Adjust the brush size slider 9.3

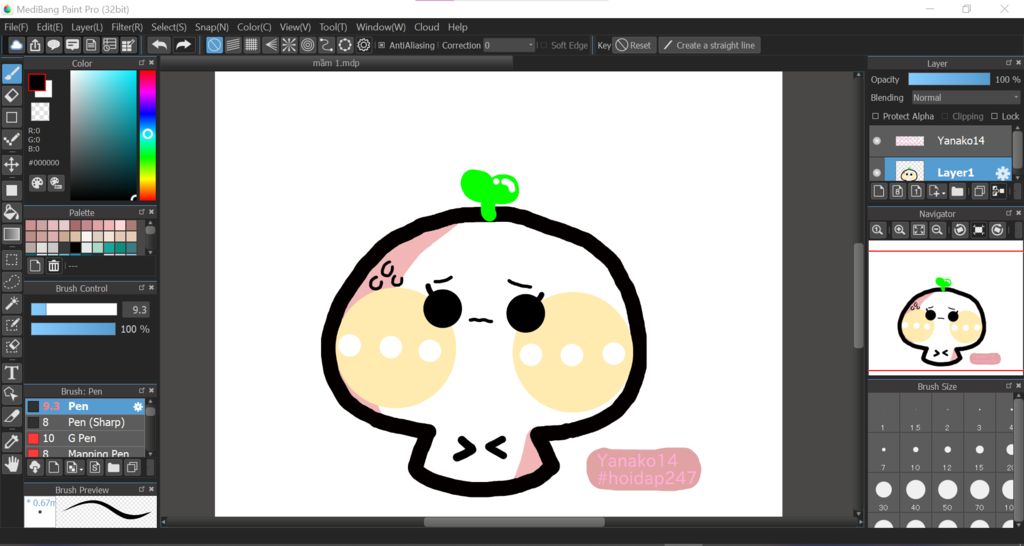click(x=74, y=310)
